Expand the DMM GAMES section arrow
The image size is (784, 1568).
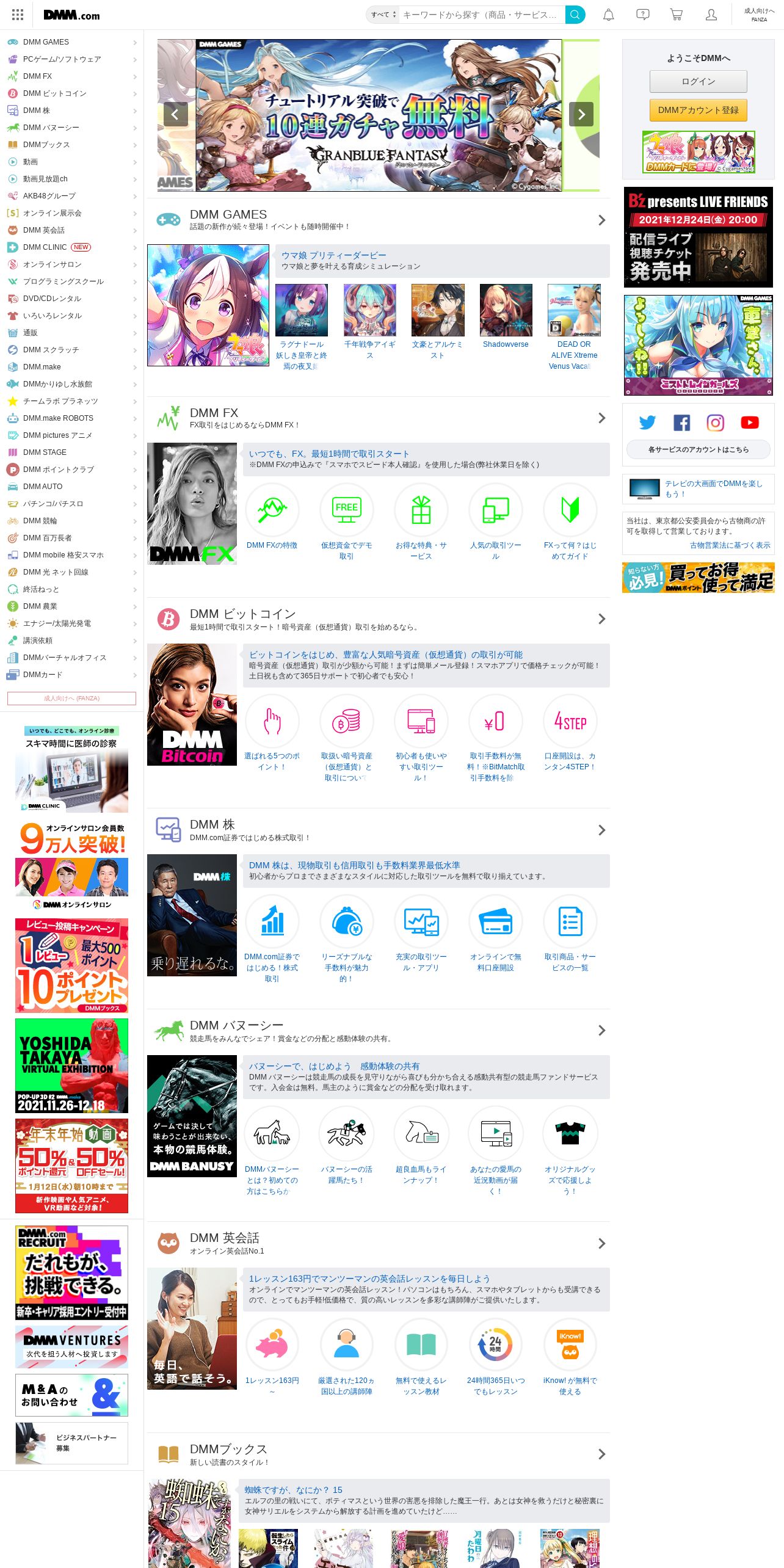[x=601, y=220]
